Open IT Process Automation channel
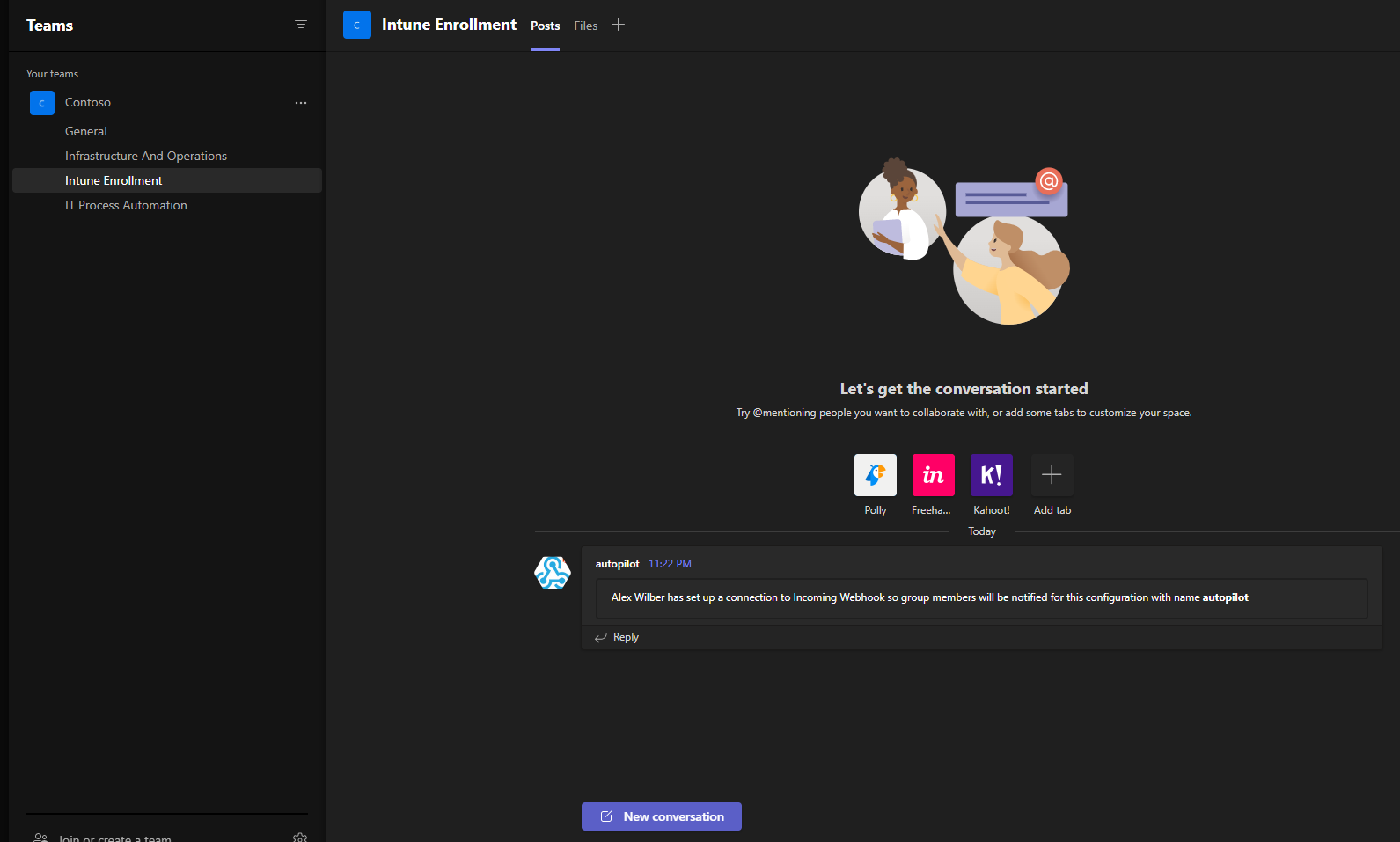 [126, 205]
